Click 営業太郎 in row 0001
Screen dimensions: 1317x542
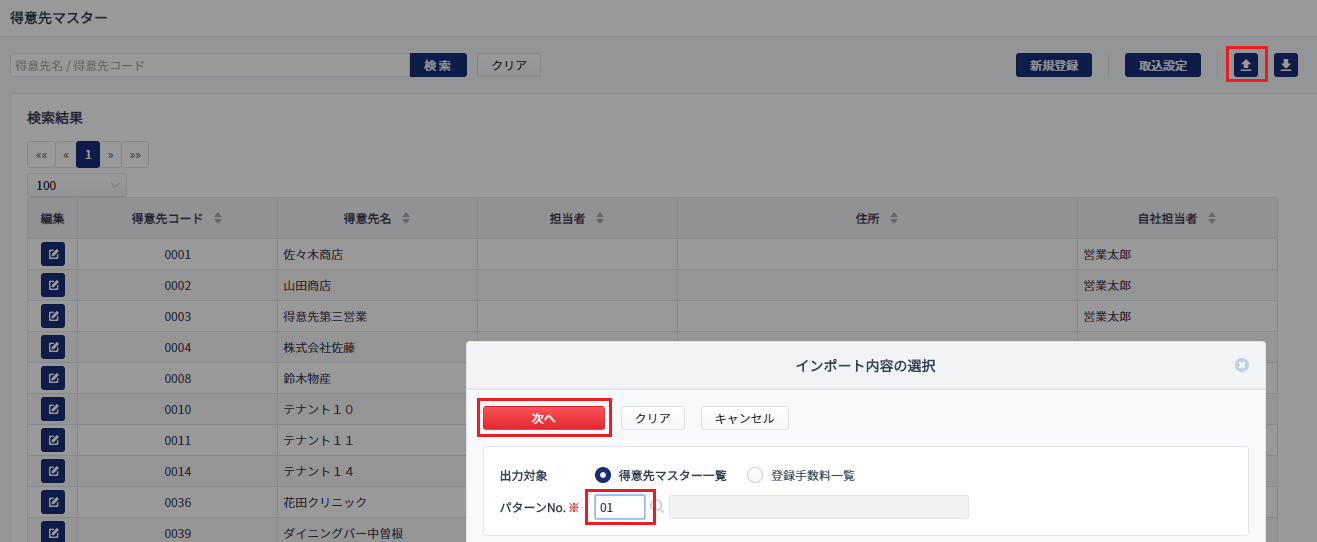[x=1108, y=254]
